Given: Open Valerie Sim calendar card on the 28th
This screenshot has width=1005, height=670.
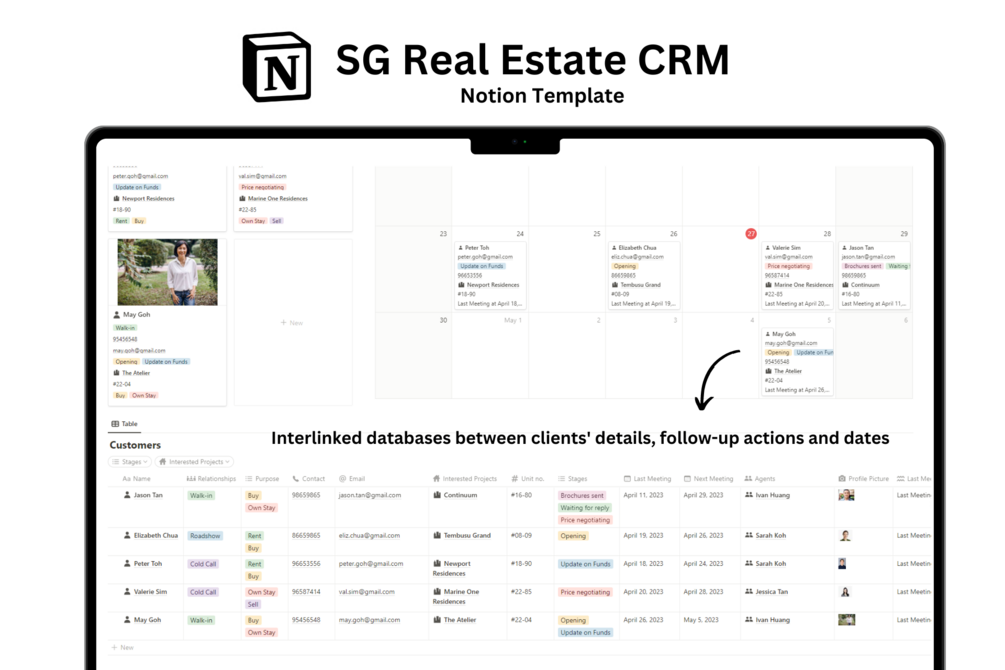Looking at the screenshot, I should pyautogui.click(x=797, y=276).
